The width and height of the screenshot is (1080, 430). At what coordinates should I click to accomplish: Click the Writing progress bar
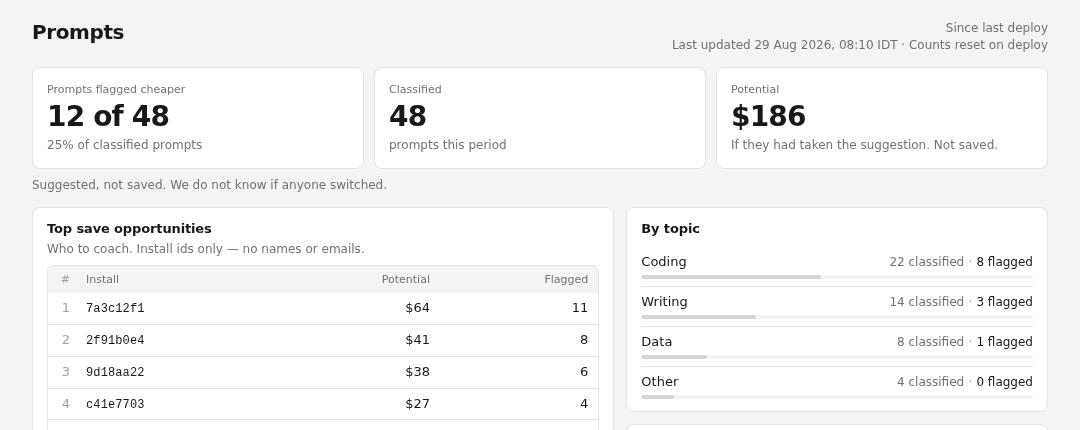[x=837, y=317]
